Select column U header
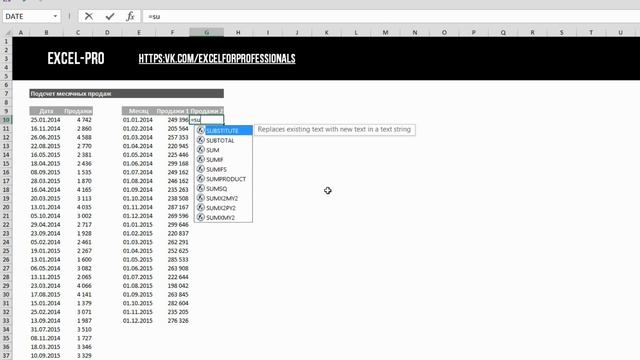Screen dimensions: 640x360 620,32
